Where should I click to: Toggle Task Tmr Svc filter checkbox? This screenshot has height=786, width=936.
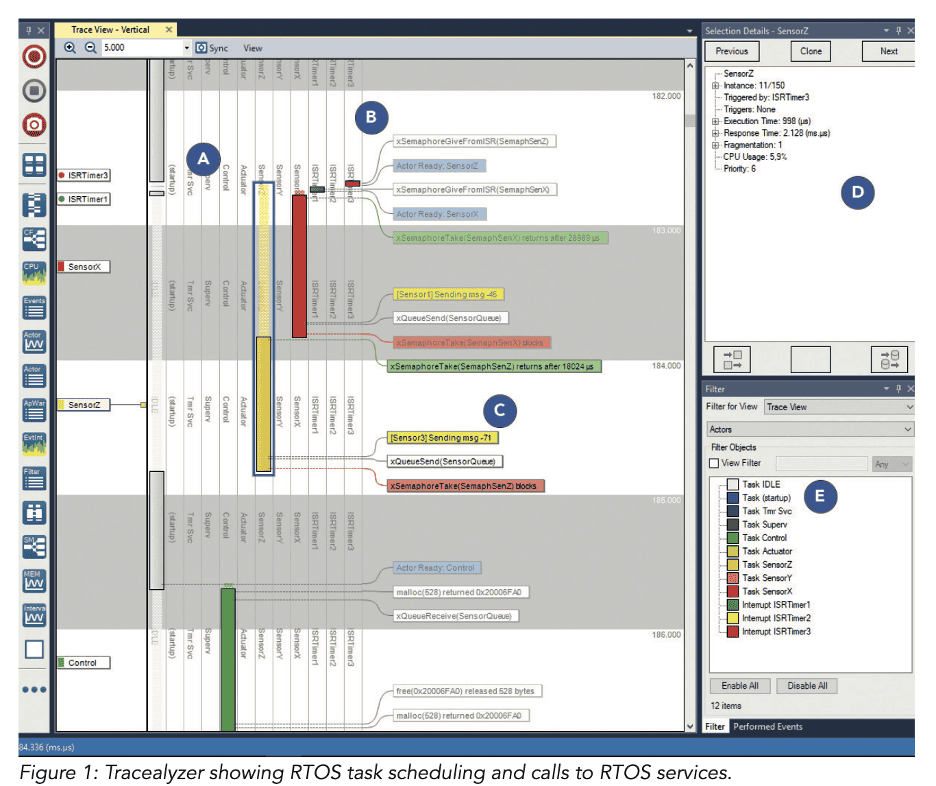coord(733,511)
